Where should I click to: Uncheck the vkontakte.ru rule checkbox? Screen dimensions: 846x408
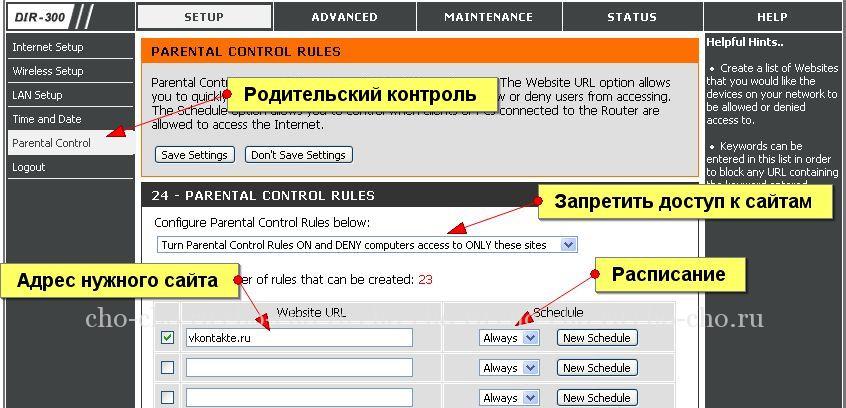click(167, 338)
